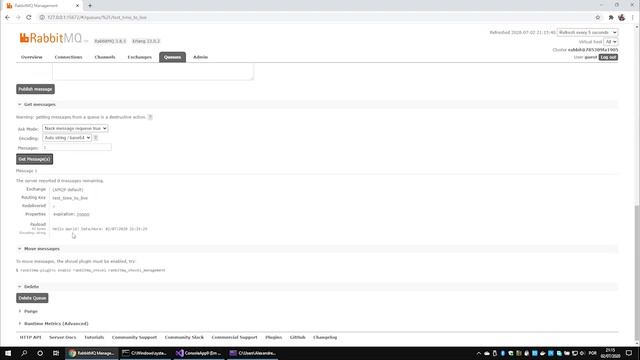Close the RabbitMQ Management tab

click(x=78, y=6)
